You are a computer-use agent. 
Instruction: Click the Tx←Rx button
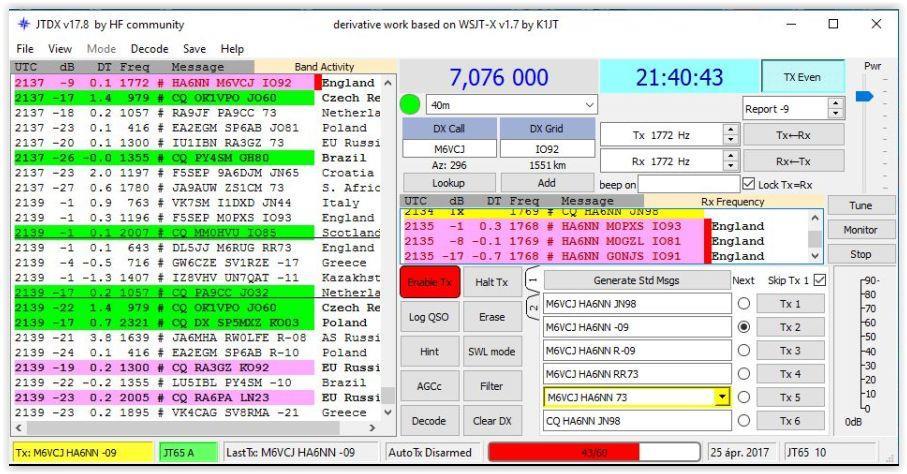pyautogui.click(x=793, y=135)
